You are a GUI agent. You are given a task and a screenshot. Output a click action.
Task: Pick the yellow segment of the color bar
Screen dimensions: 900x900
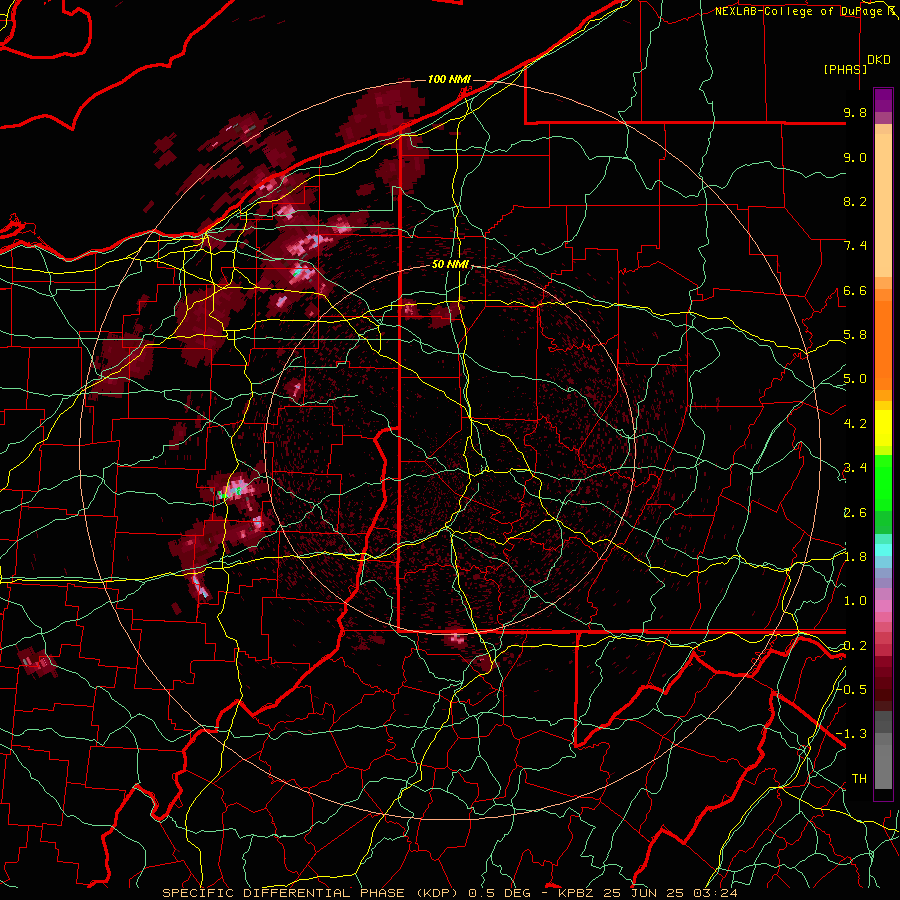point(883,428)
